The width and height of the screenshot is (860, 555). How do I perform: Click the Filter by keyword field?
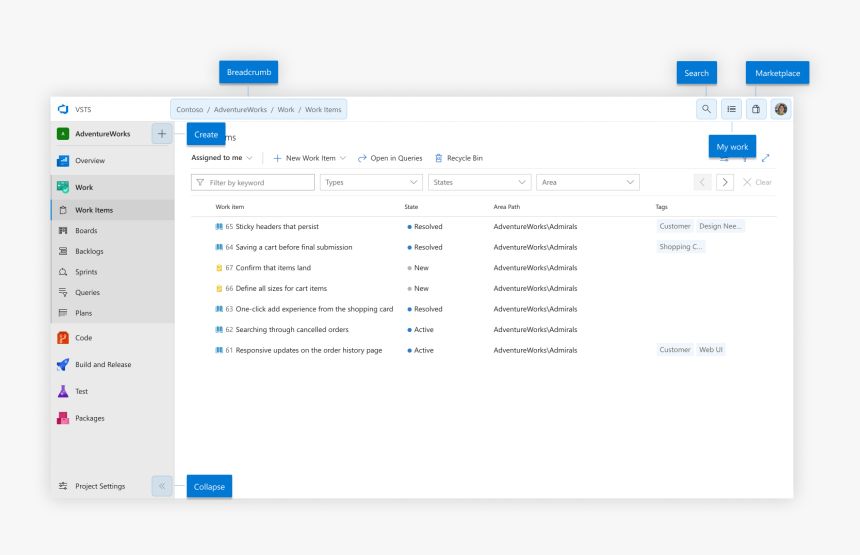(253, 183)
